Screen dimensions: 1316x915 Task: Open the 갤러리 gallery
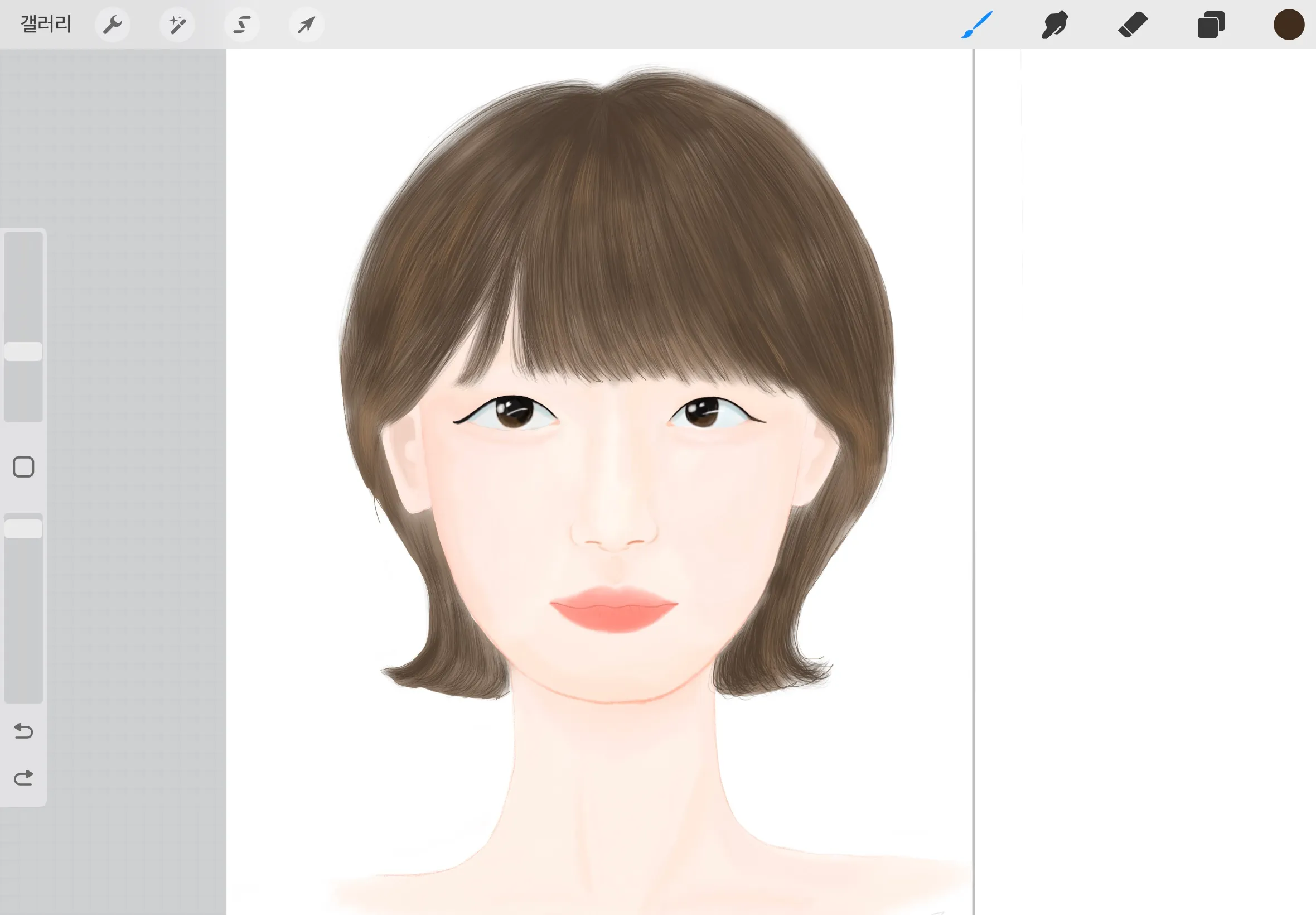[46, 25]
